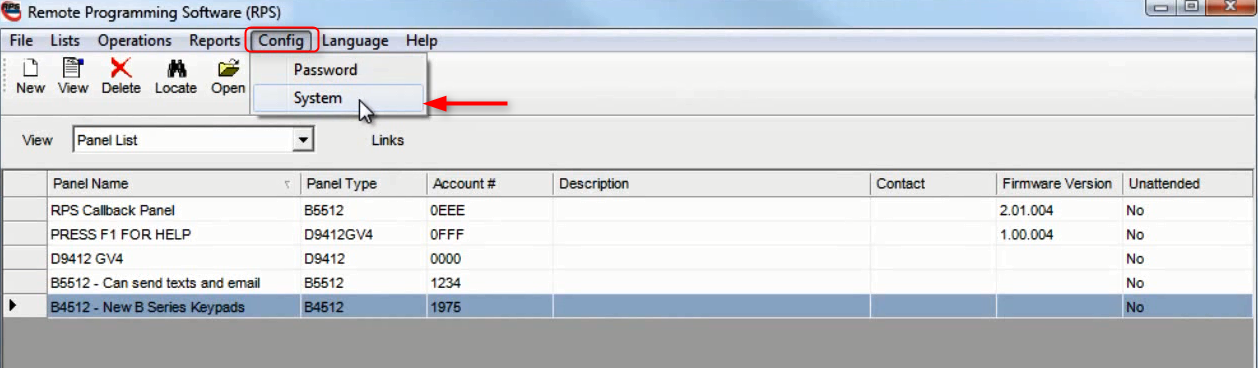Click the Delete toolbar icon

point(121,76)
